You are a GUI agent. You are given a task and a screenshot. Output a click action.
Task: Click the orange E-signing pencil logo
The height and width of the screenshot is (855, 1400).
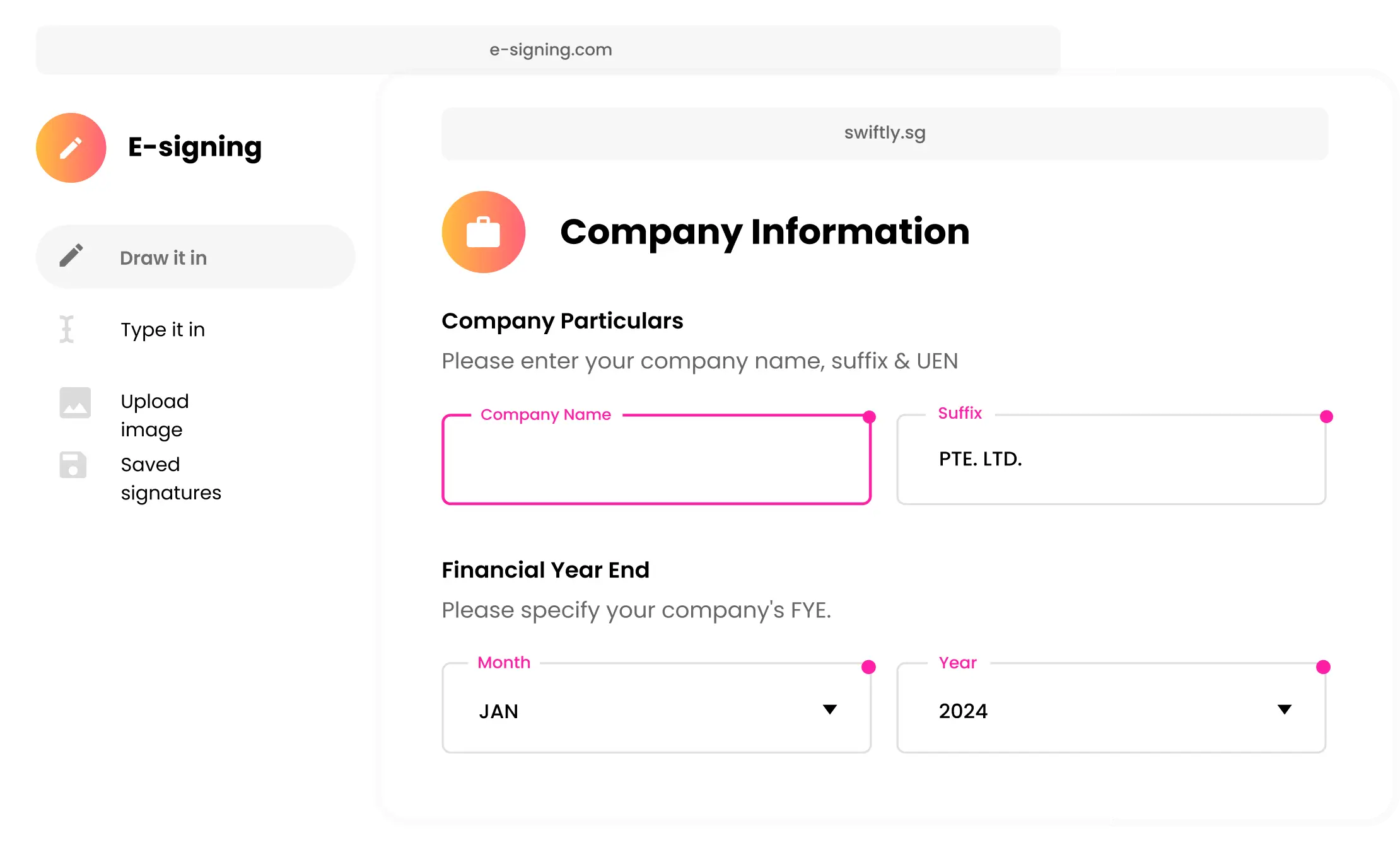pyautogui.click(x=71, y=148)
